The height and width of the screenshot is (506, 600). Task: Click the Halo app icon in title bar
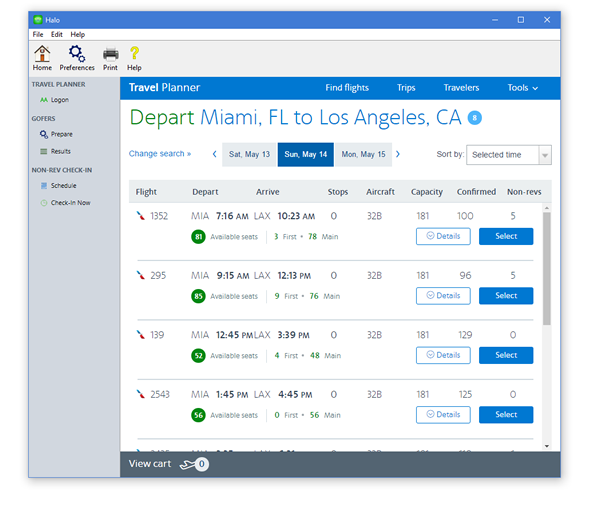38,20
